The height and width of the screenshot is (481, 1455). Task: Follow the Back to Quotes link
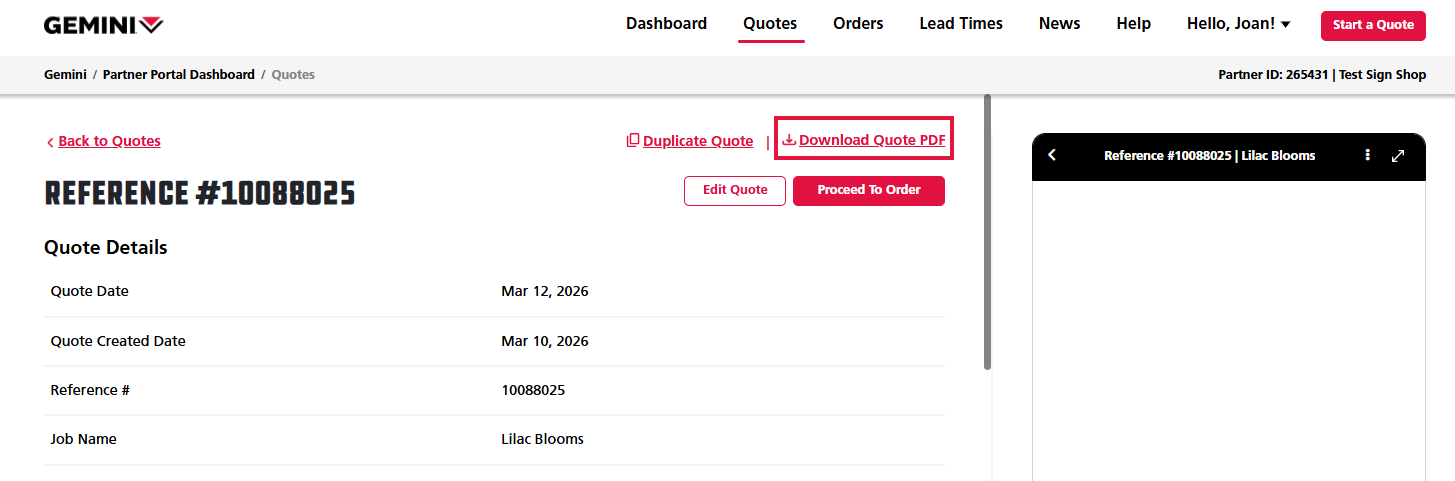click(109, 141)
